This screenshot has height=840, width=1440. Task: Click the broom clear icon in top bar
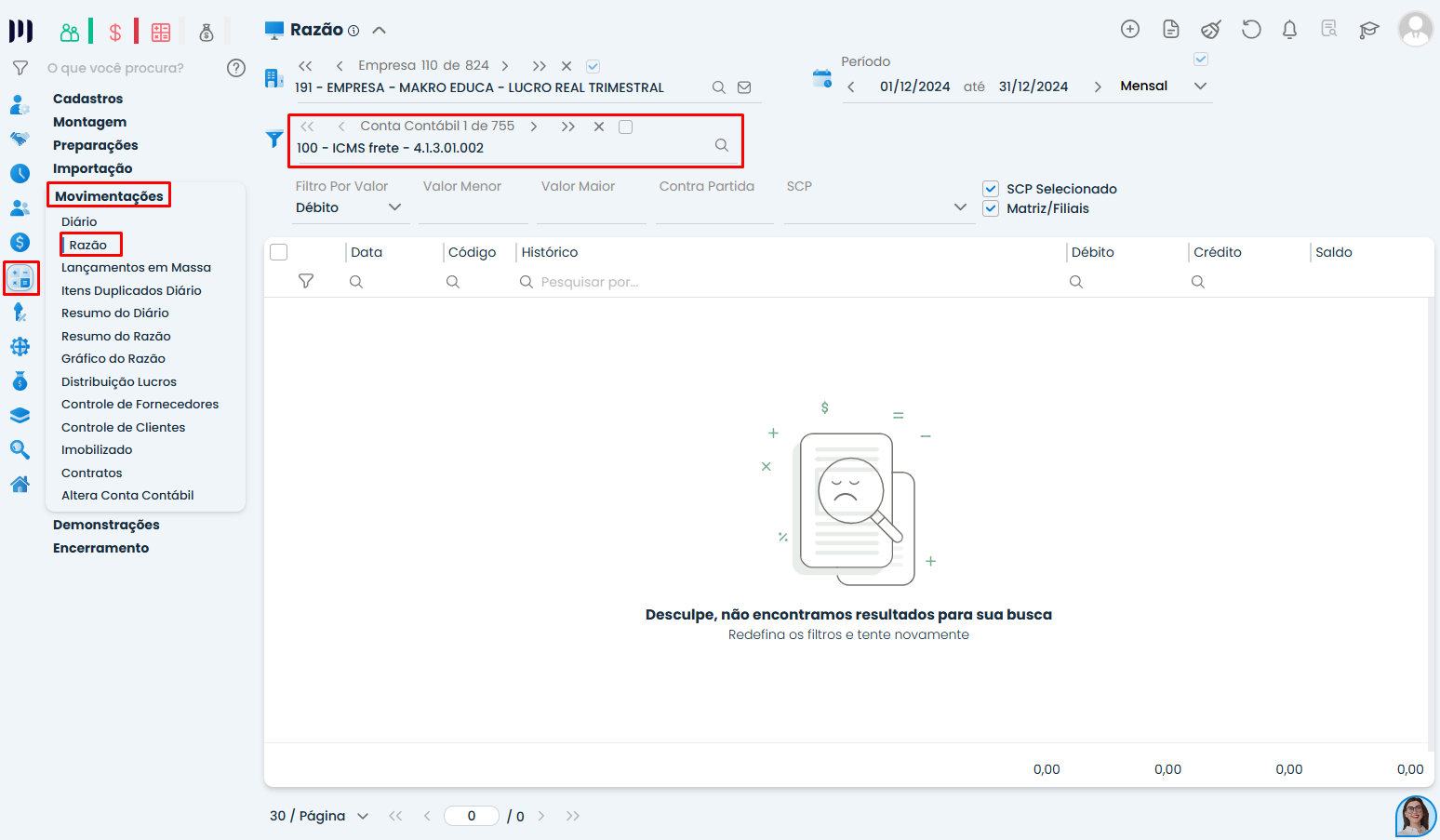pos(1210,29)
